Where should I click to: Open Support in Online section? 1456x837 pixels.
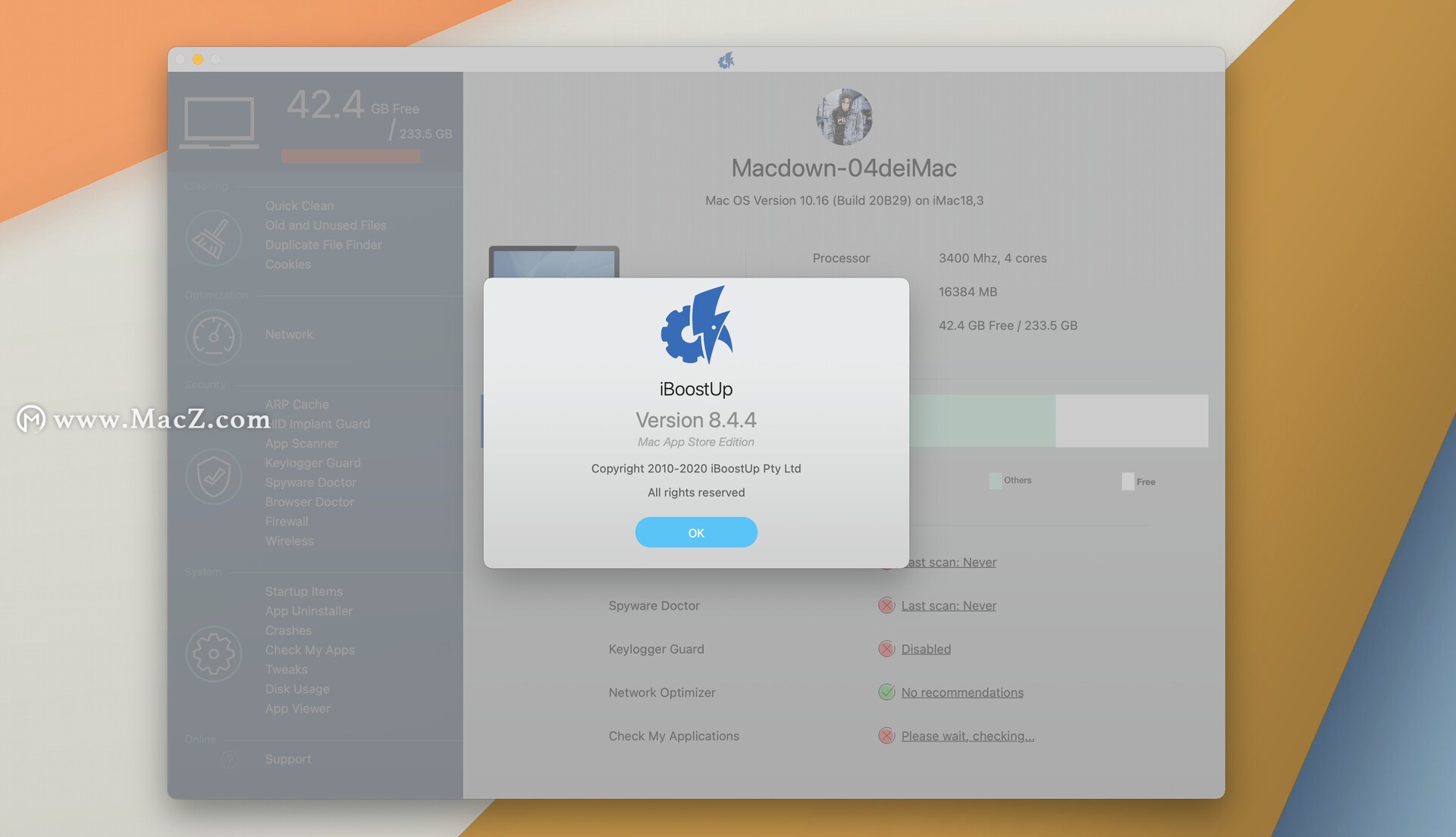287,759
